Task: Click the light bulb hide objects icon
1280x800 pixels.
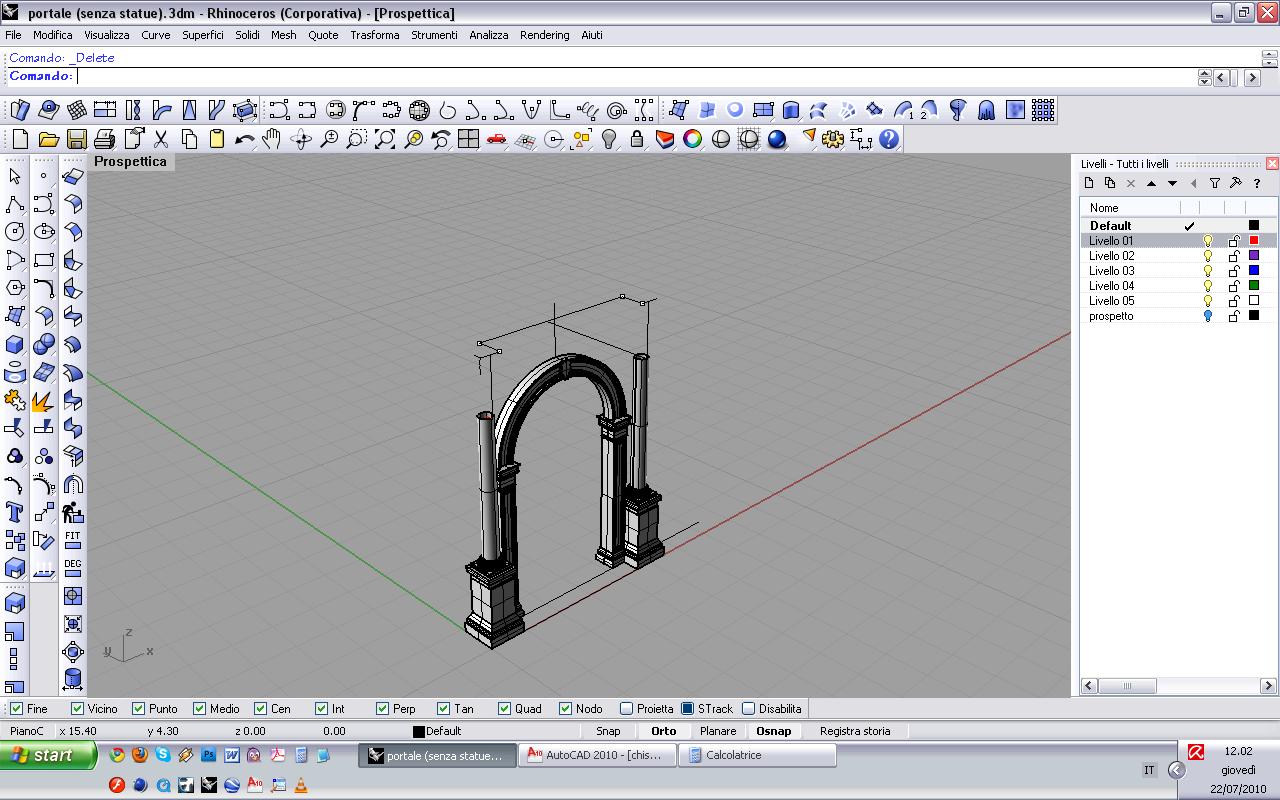Action: click(x=608, y=139)
